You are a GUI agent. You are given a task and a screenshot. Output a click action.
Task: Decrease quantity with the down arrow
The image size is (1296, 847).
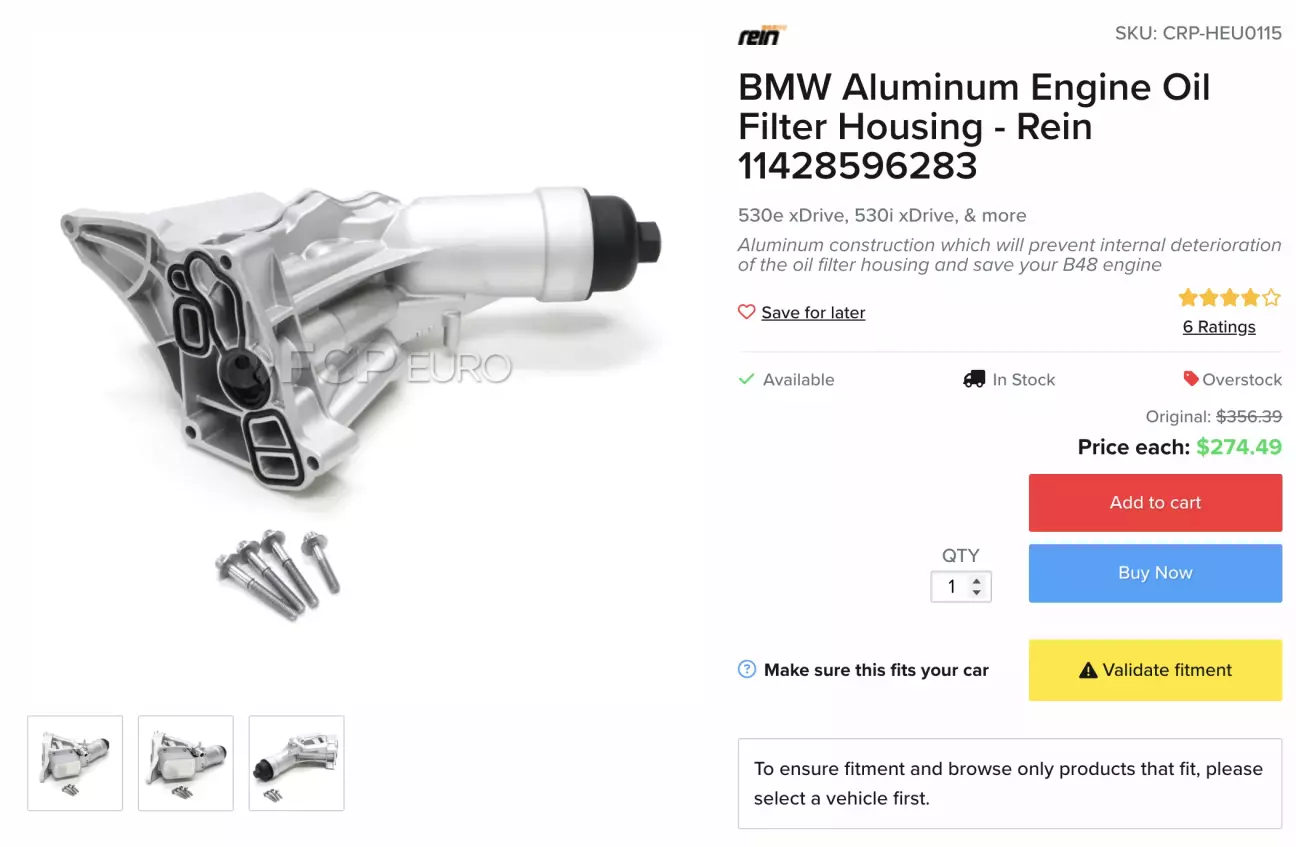[x=977, y=593]
